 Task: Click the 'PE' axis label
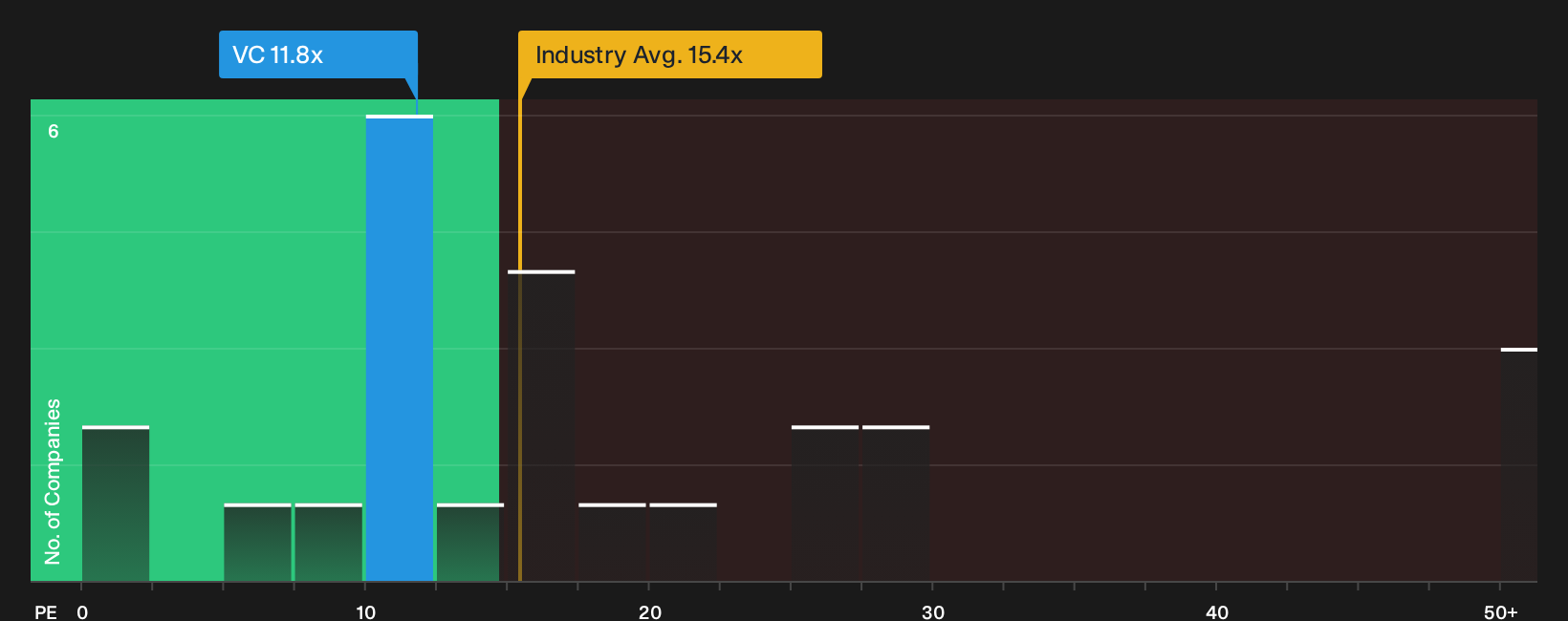pyautogui.click(x=46, y=612)
